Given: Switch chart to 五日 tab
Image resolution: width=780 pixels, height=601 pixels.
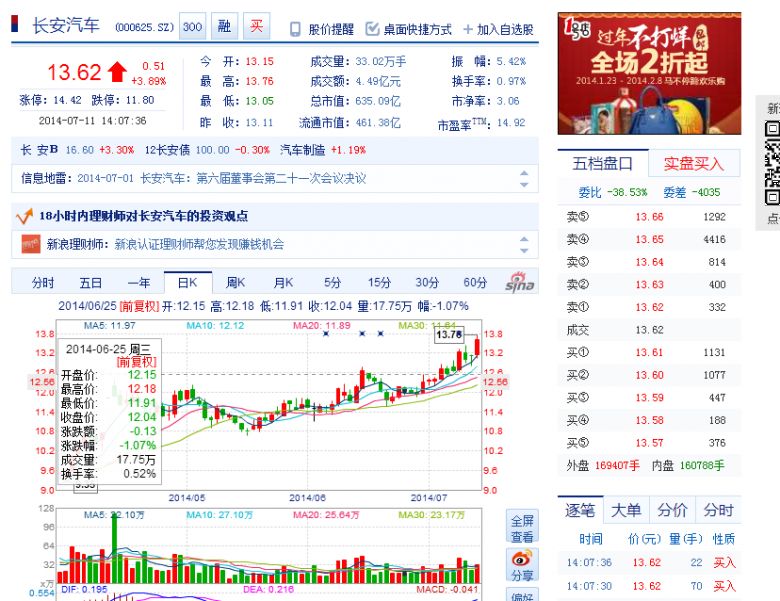Looking at the screenshot, I should (x=91, y=283).
